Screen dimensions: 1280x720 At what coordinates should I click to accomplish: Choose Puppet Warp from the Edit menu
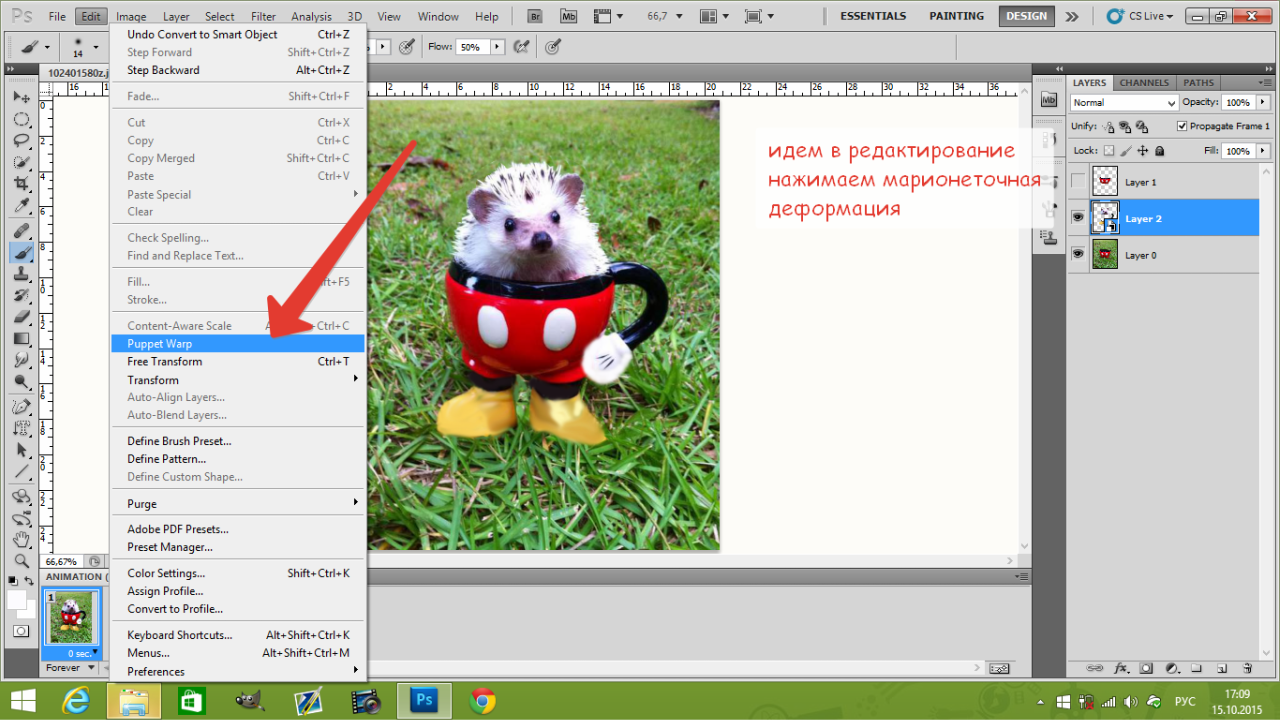click(160, 344)
